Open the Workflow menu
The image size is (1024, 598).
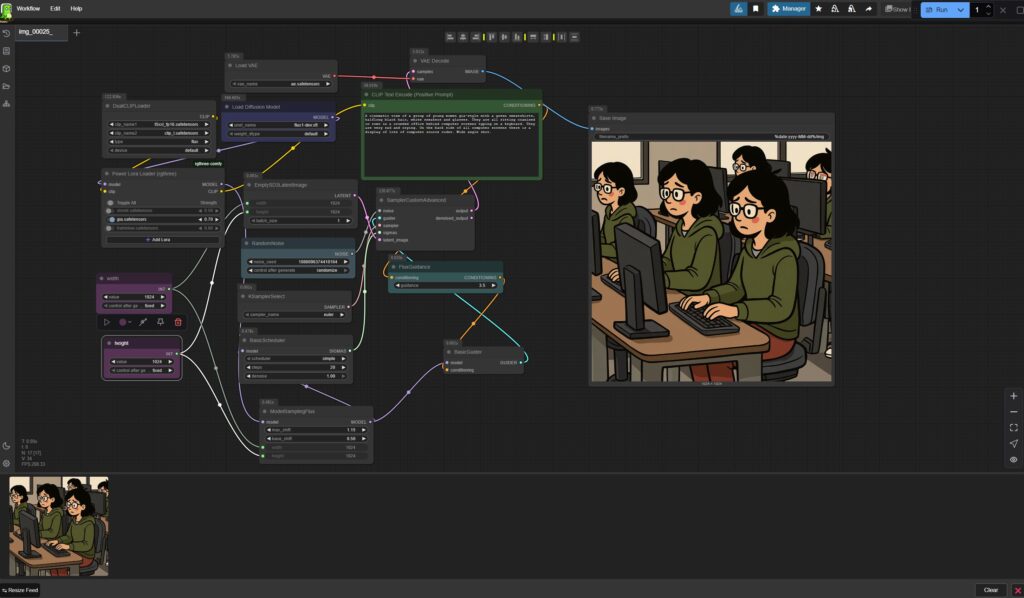click(x=29, y=8)
